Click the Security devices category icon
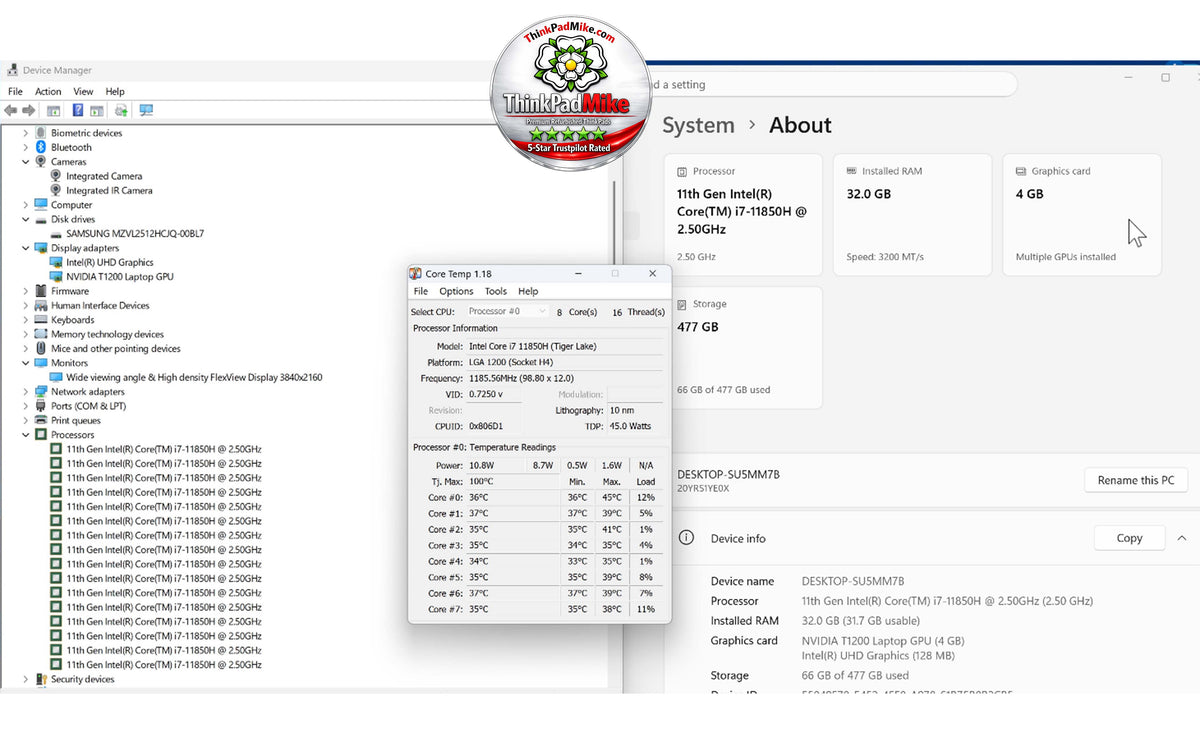 click(x=41, y=679)
